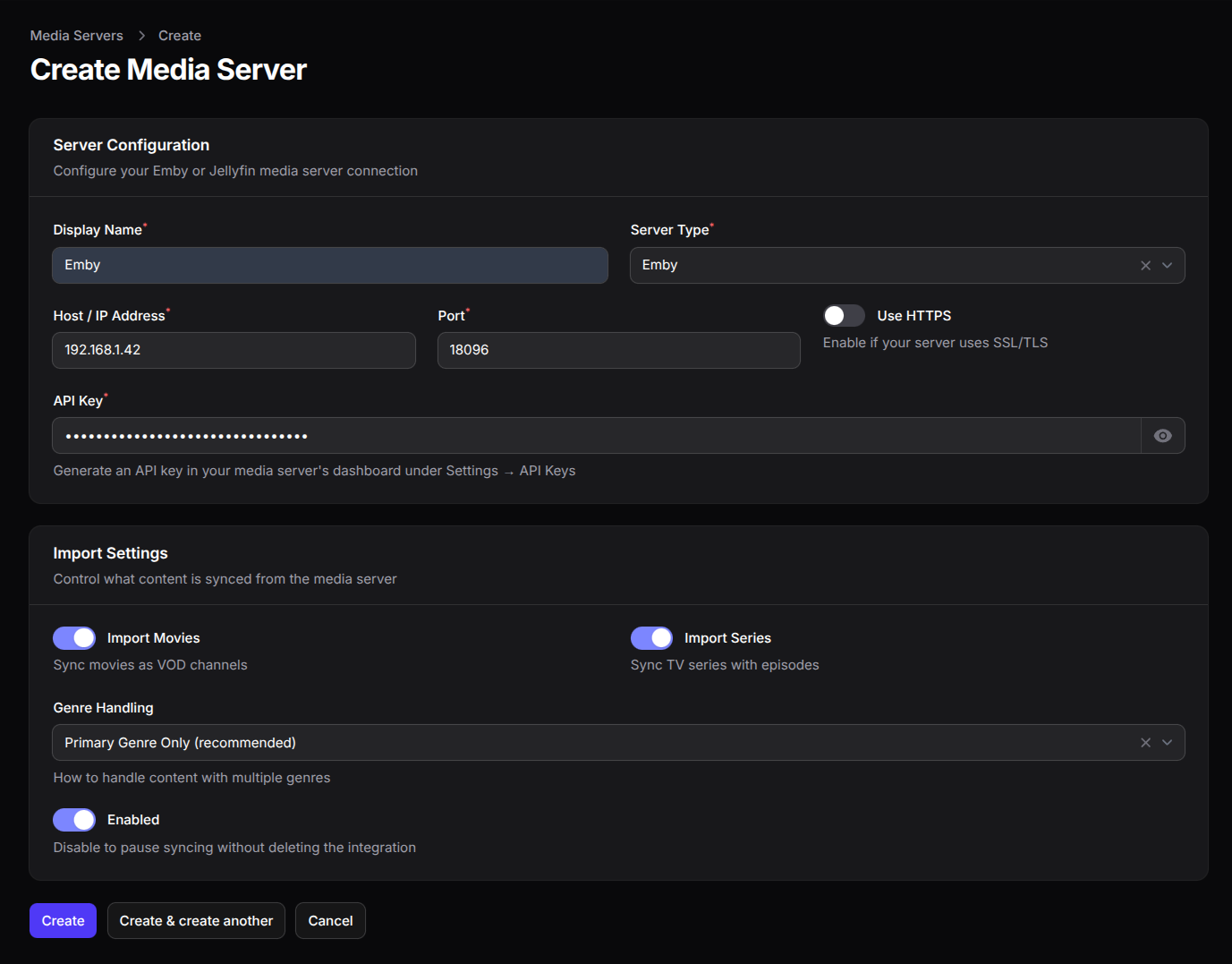Turn off the Import Series toggle
The height and width of the screenshot is (964, 1232).
[652, 637]
